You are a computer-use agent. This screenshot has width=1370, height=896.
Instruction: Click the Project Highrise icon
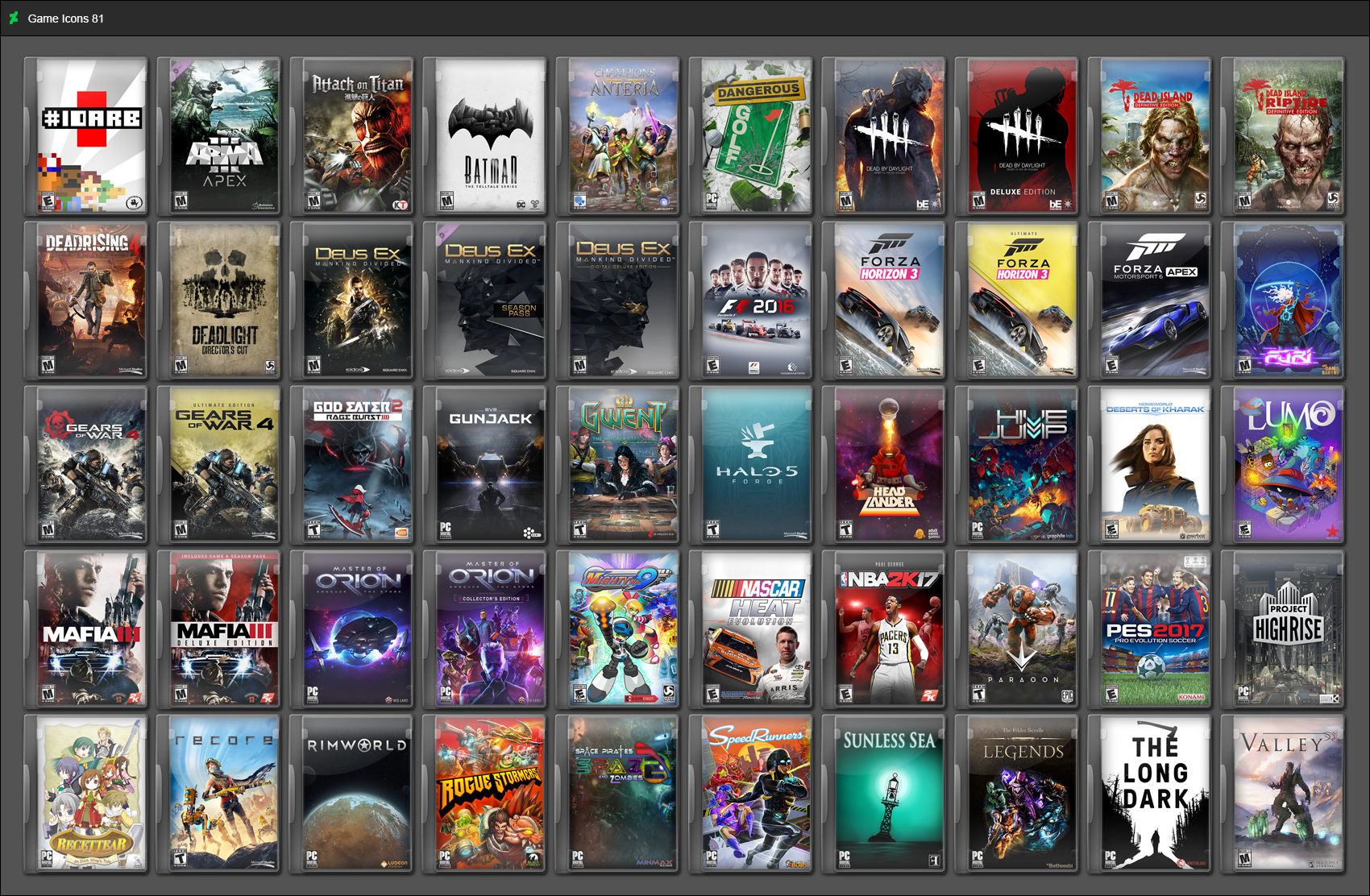coord(1283,630)
